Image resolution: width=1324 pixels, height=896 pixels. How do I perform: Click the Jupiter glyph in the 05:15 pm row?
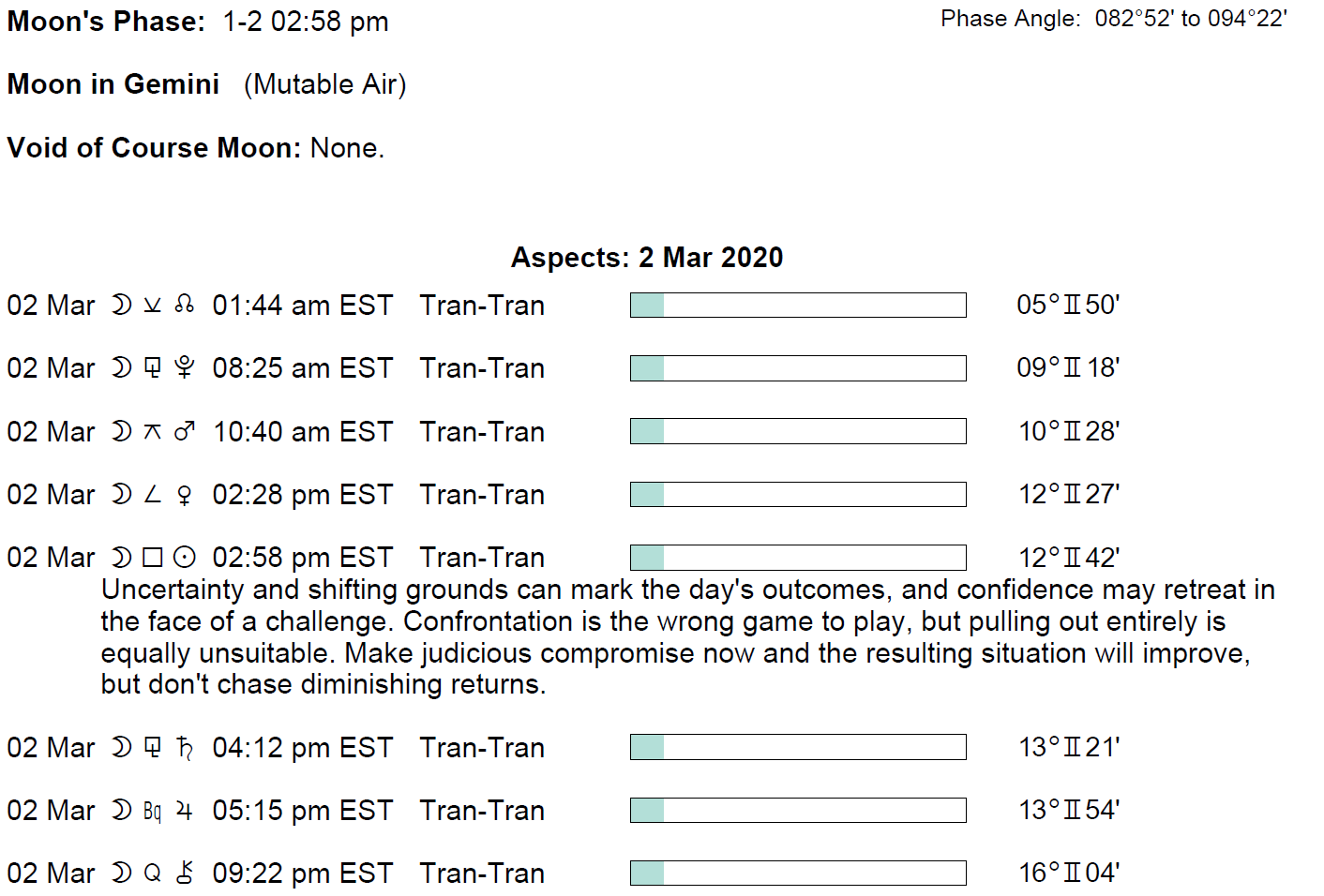click(185, 811)
